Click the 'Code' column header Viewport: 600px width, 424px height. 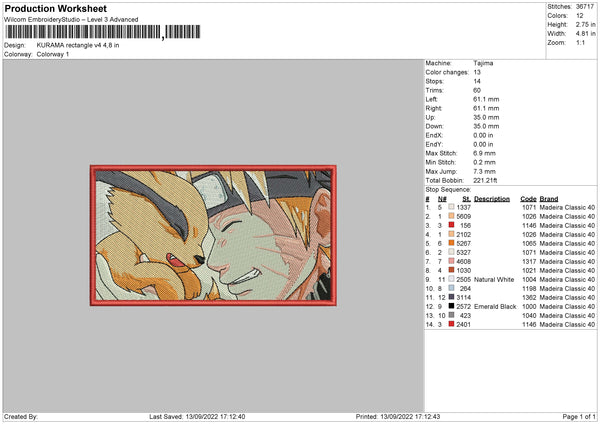coord(528,199)
